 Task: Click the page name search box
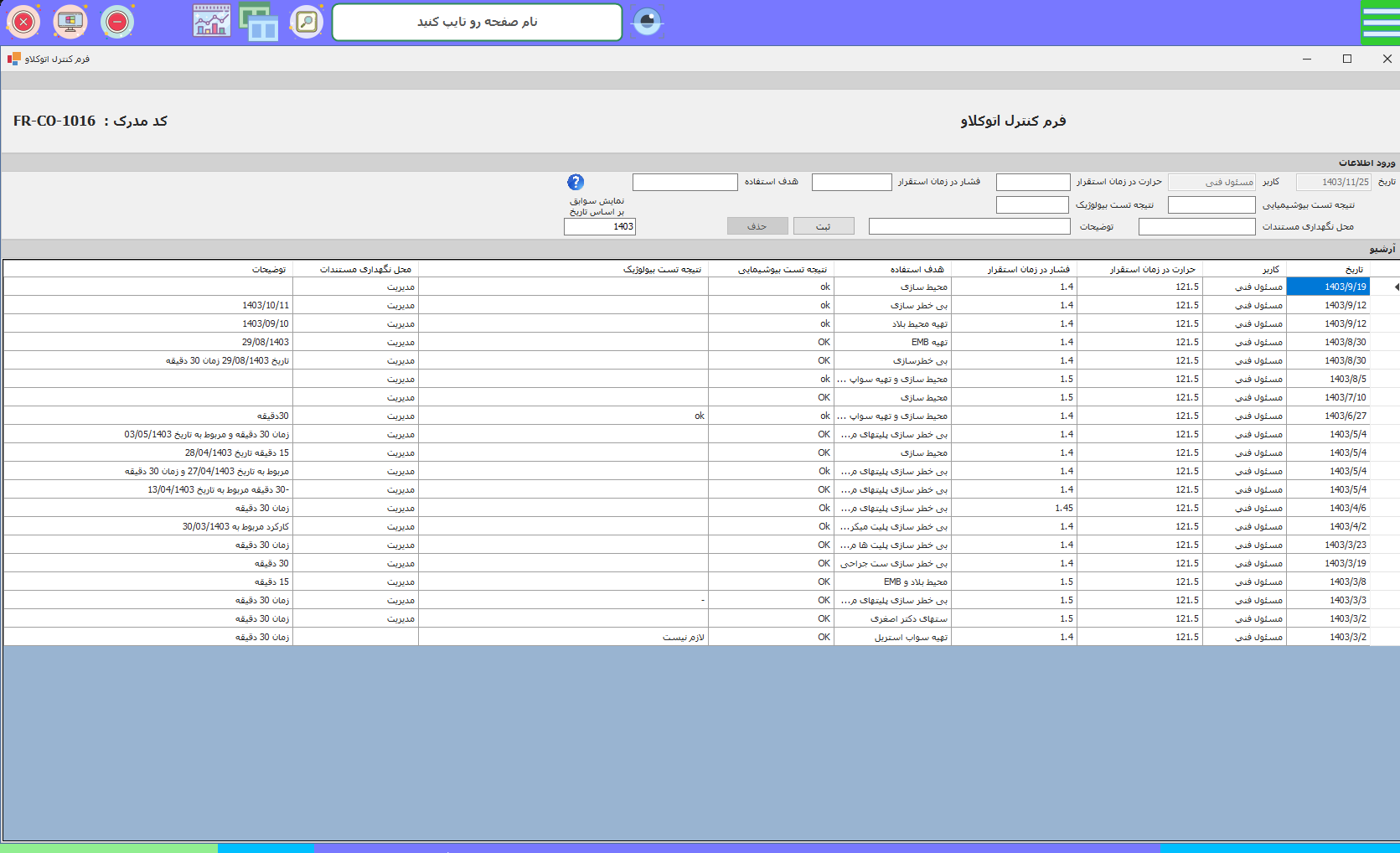(477, 22)
